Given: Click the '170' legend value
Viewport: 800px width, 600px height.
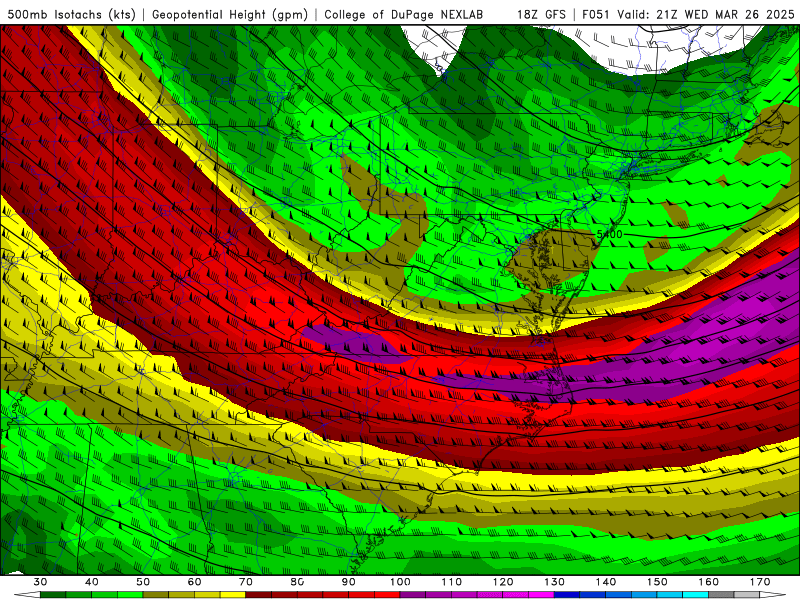Looking at the screenshot, I should (760, 582).
